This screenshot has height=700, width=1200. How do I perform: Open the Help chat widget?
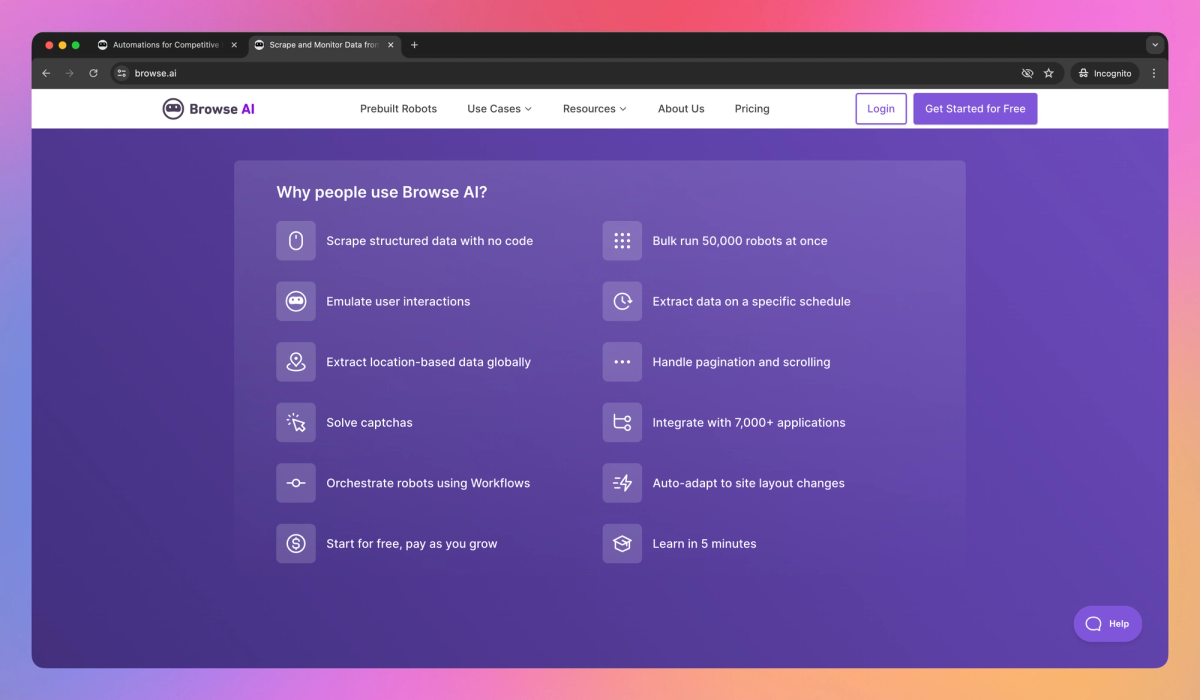1108,623
